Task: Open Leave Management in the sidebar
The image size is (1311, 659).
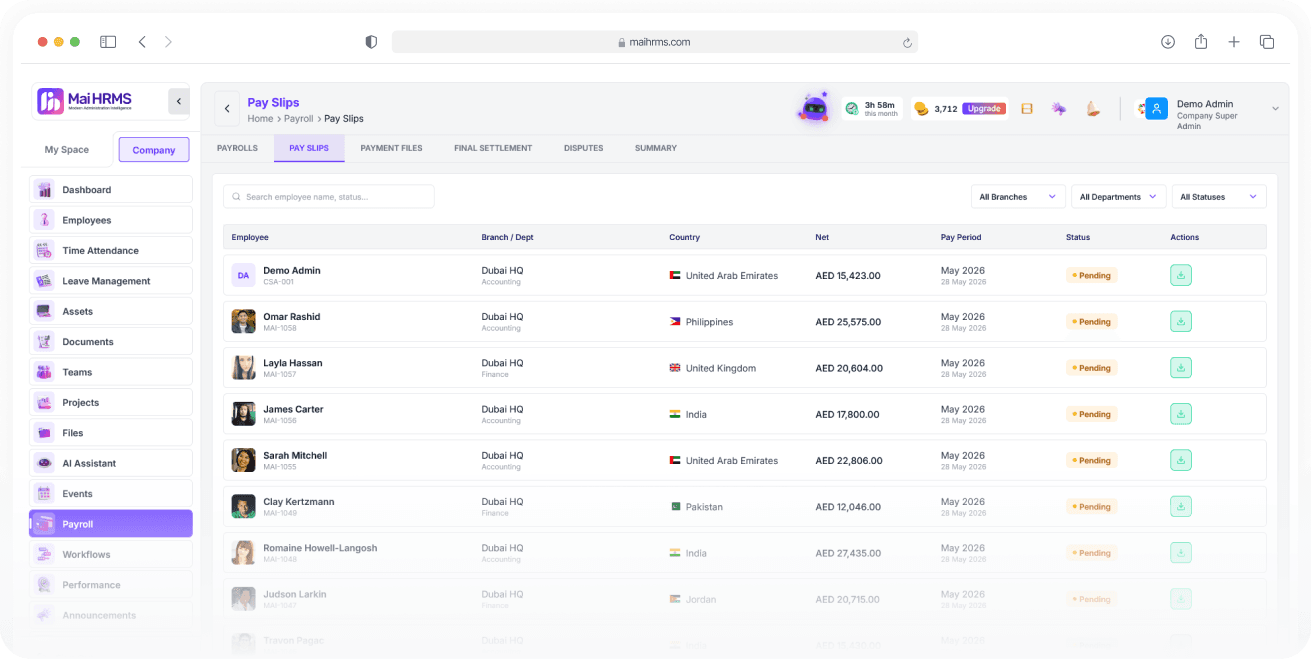Action: point(111,281)
